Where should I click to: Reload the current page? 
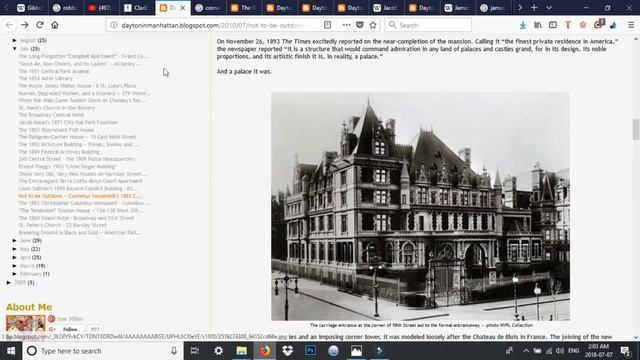pyautogui.click(x=40, y=25)
